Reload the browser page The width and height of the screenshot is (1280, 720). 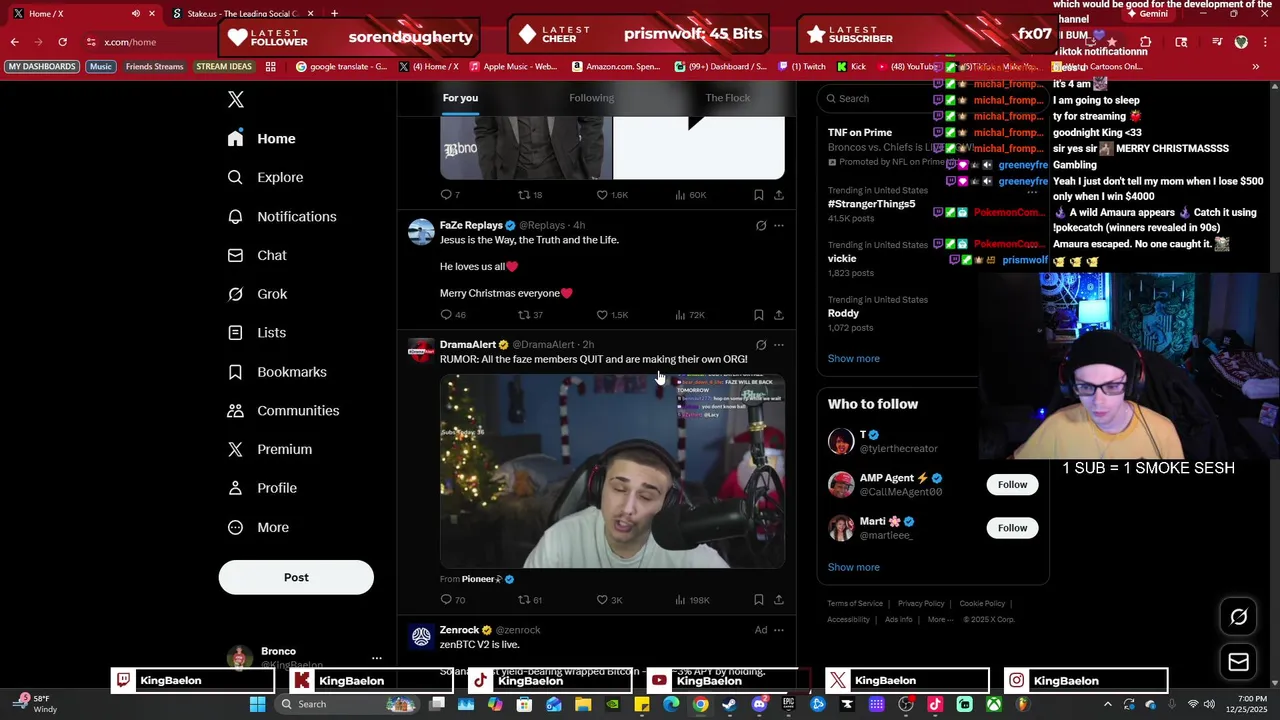[x=63, y=42]
